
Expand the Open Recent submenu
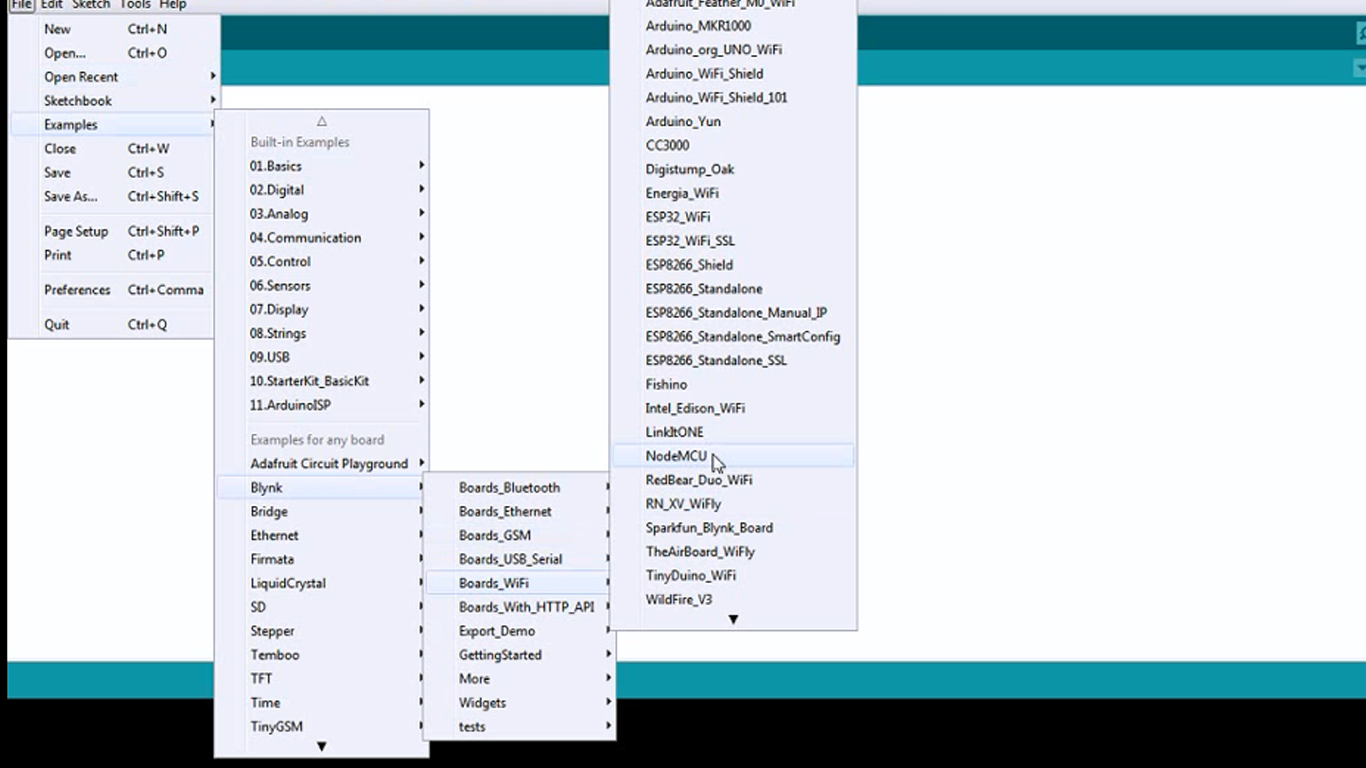pos(115,77)
